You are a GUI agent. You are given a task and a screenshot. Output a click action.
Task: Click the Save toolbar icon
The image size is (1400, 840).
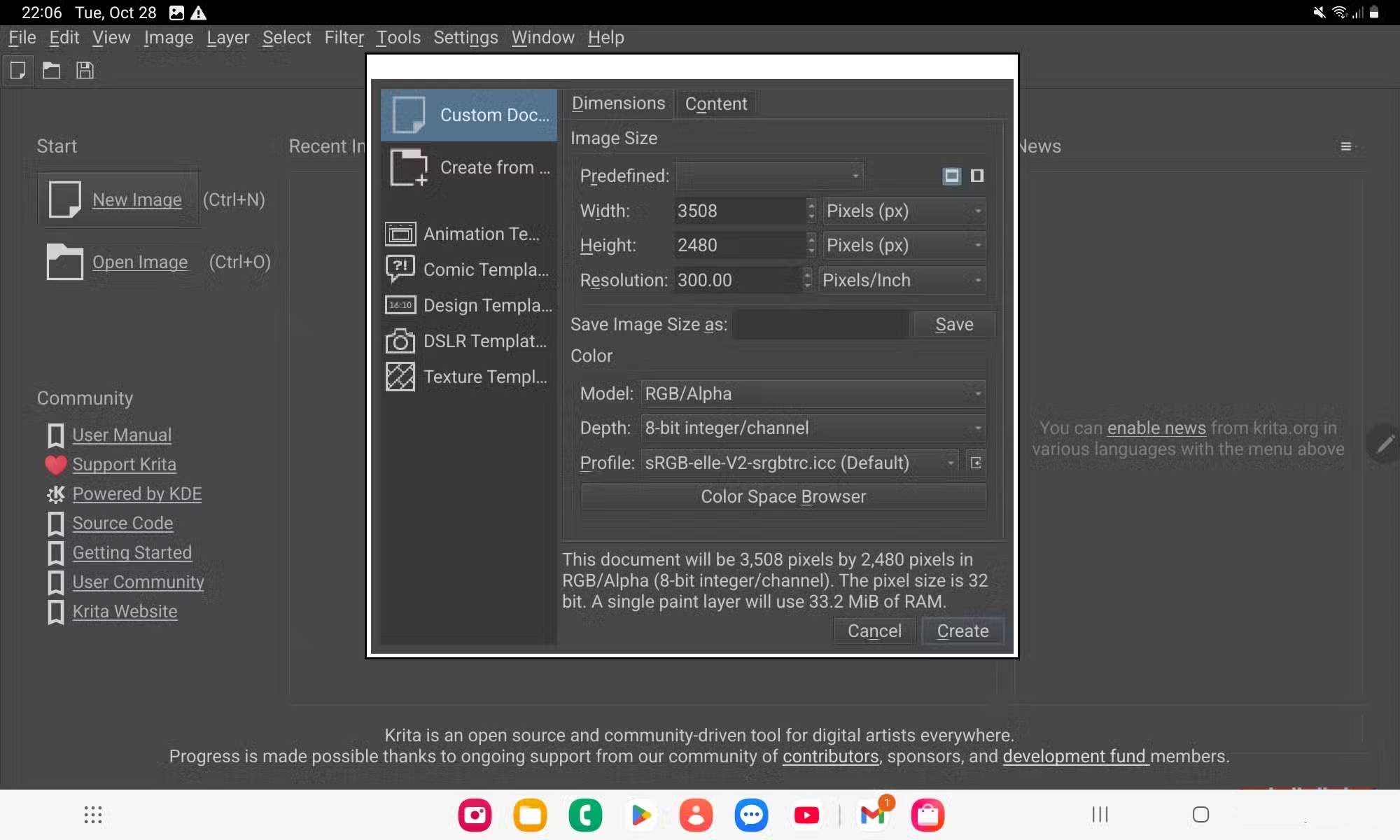(85, 71)
